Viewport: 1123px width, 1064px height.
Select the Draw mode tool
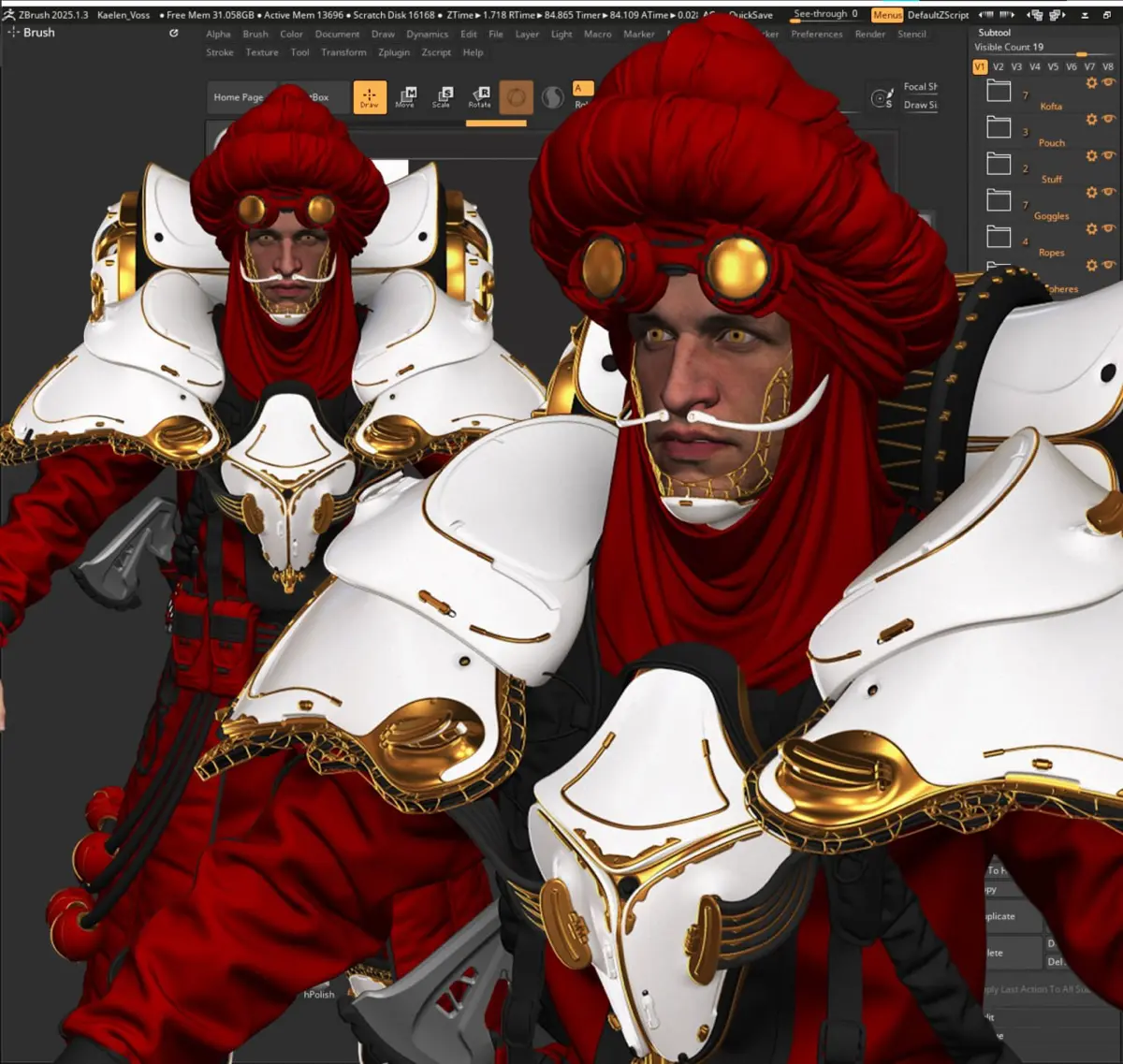369,97
